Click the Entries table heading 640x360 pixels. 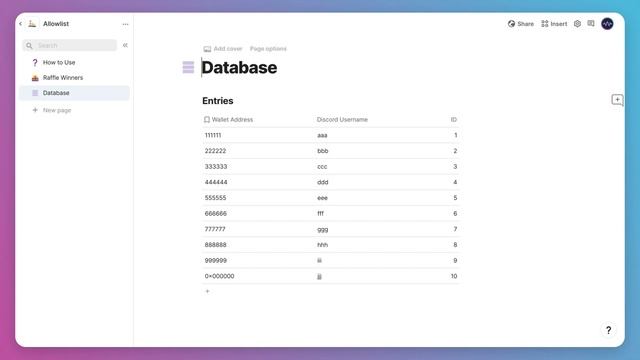[218, 101]
